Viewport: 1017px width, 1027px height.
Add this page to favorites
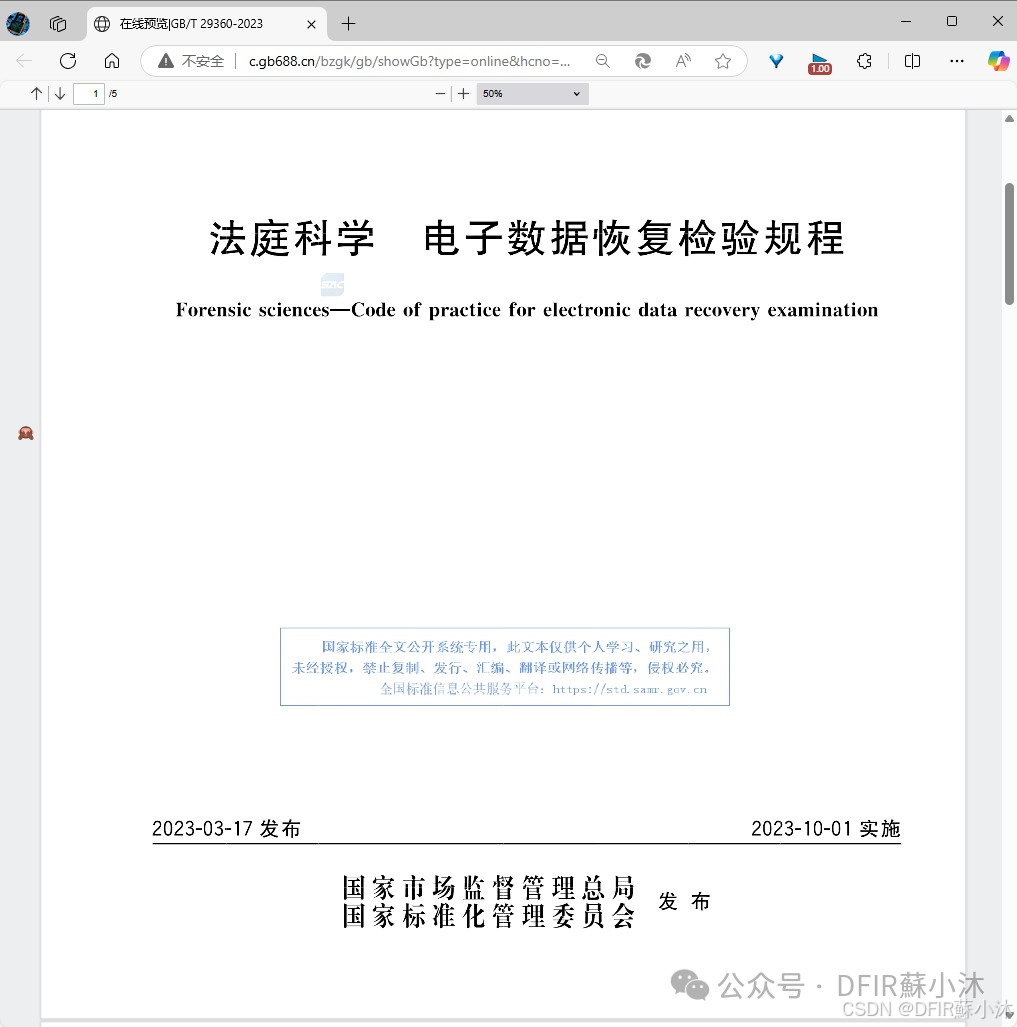point(723,61)
